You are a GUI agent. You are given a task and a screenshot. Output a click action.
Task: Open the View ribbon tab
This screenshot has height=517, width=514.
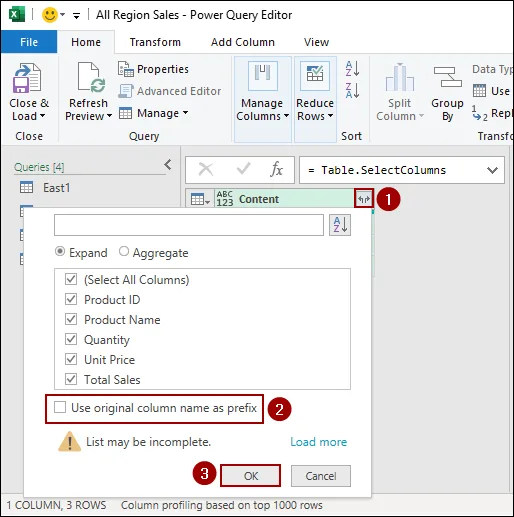pyautogui.click(x=316, y=42)
